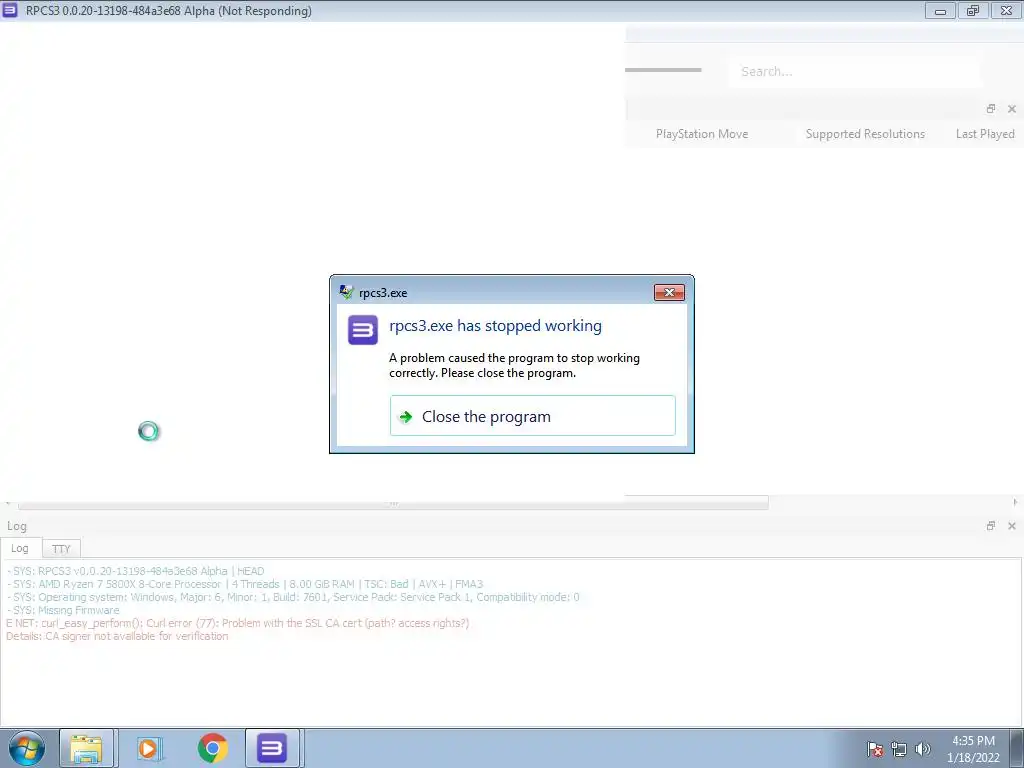Close the game list panel
This screenshot has height=768, width=1024.
coord(1012,109)
